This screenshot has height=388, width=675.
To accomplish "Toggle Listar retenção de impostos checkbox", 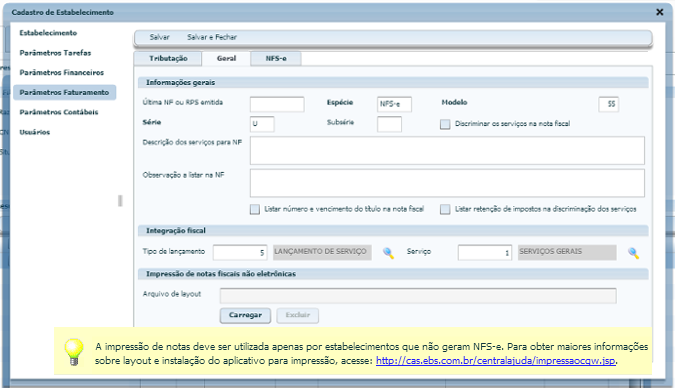I will [445, 209].
